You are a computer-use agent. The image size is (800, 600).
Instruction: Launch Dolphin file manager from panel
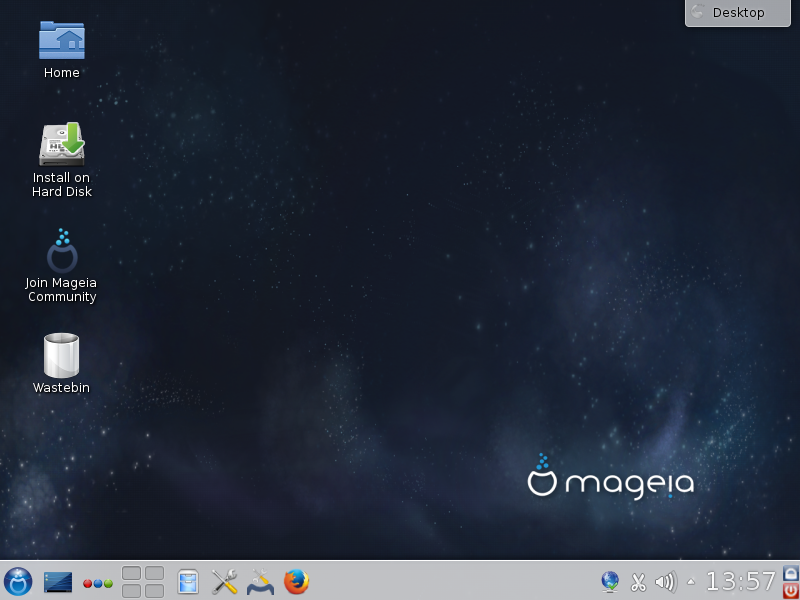pos(187,581)
